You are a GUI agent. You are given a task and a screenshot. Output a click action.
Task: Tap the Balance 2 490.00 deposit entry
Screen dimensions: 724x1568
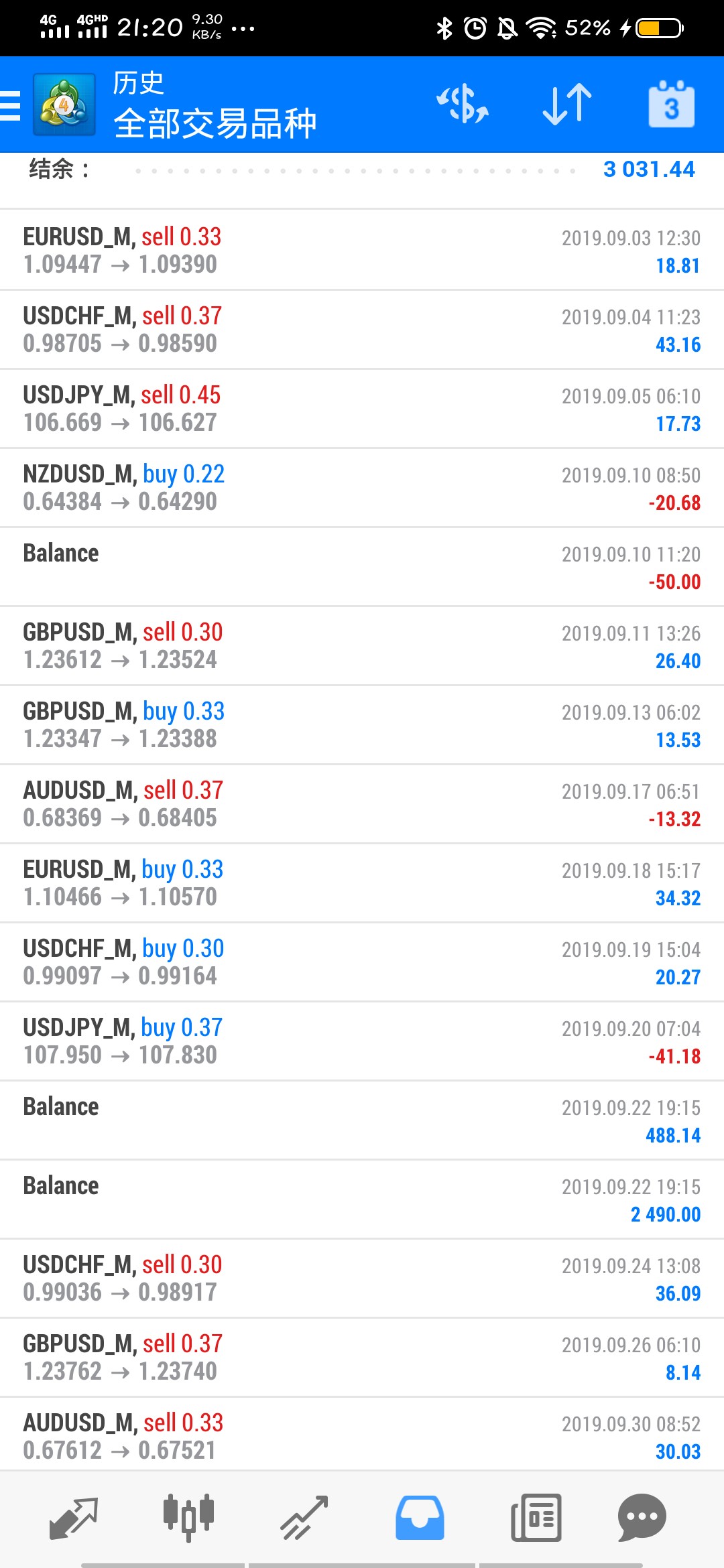(x=362, y=1199)
